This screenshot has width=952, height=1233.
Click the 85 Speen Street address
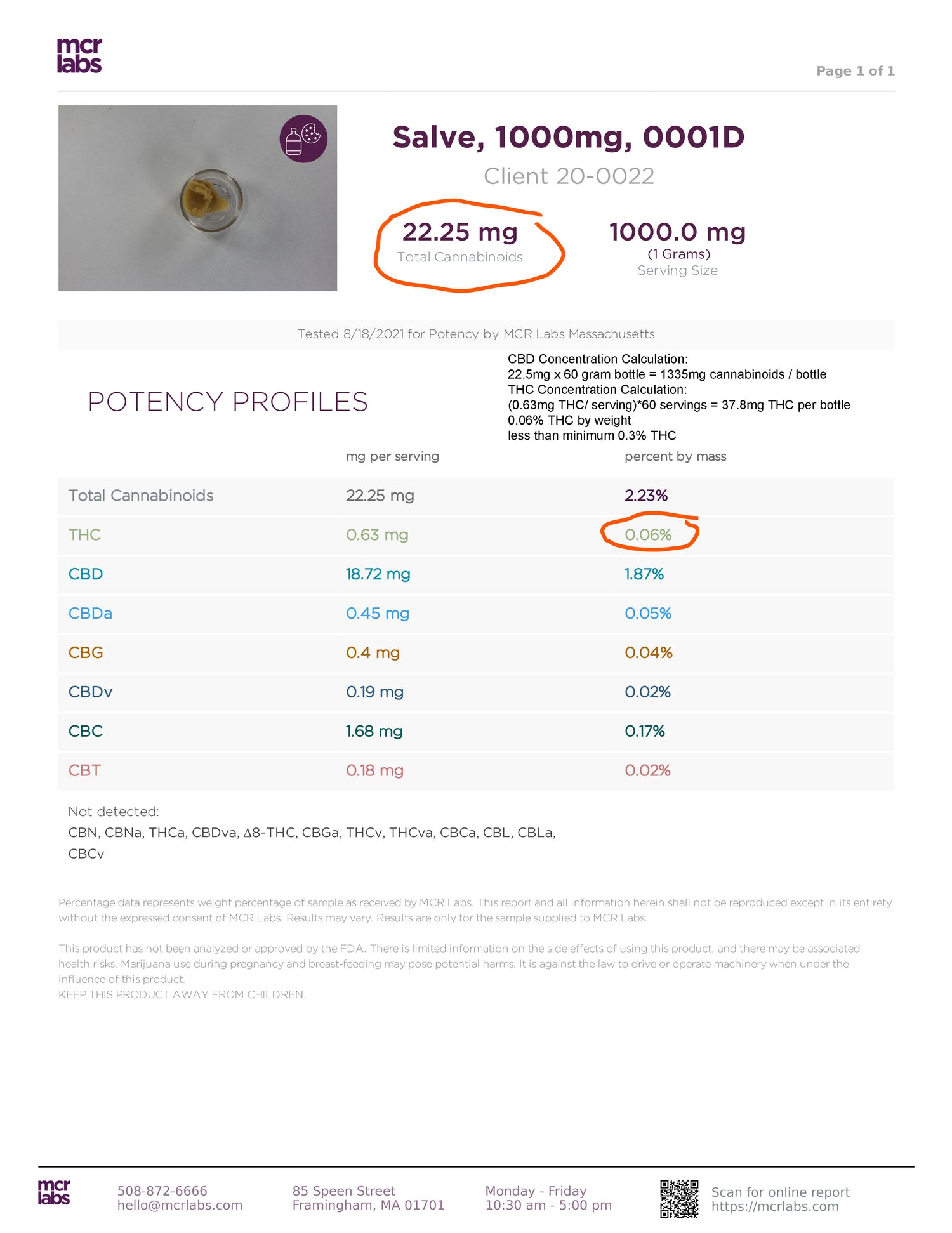343,1191
